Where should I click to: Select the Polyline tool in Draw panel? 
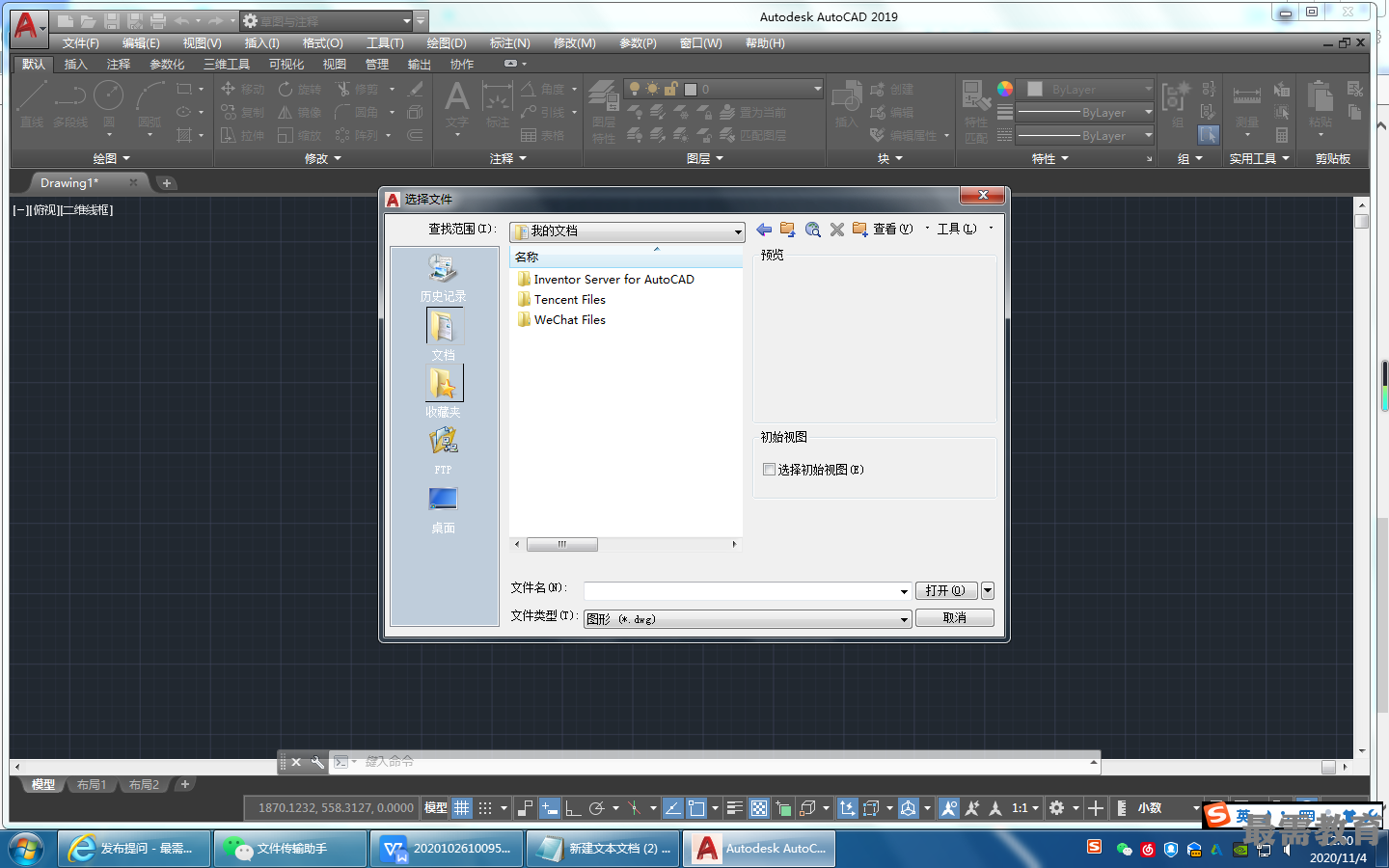[x=70, y=104]
